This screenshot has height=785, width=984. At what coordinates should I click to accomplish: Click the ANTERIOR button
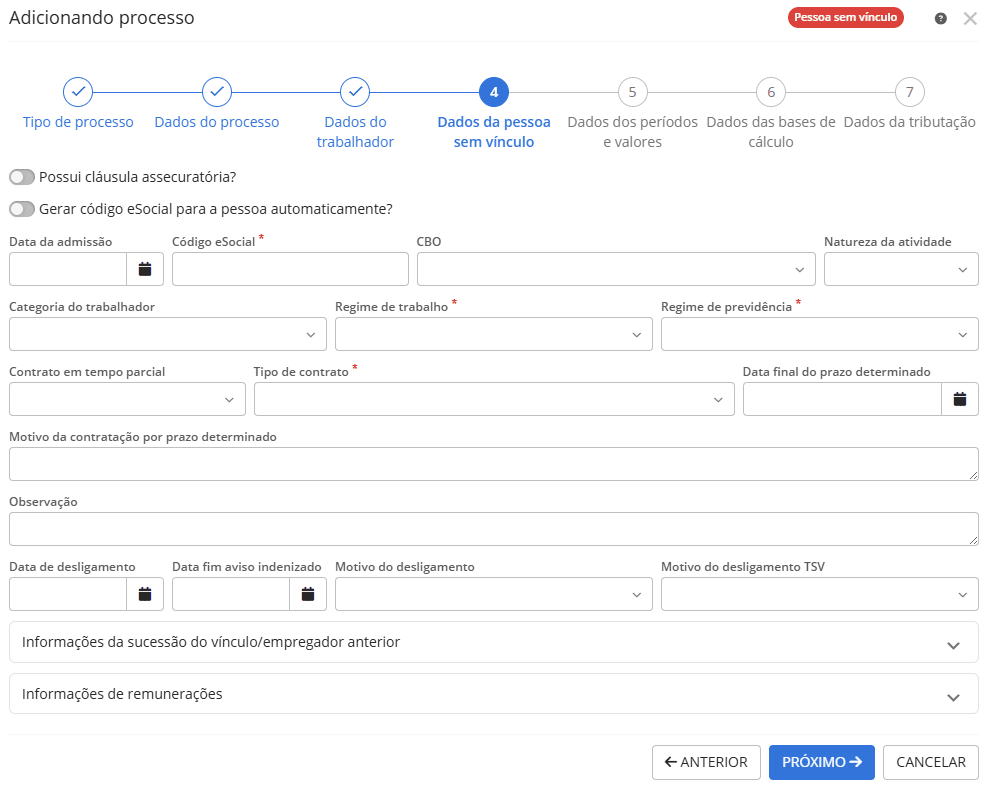click(706, 762)
